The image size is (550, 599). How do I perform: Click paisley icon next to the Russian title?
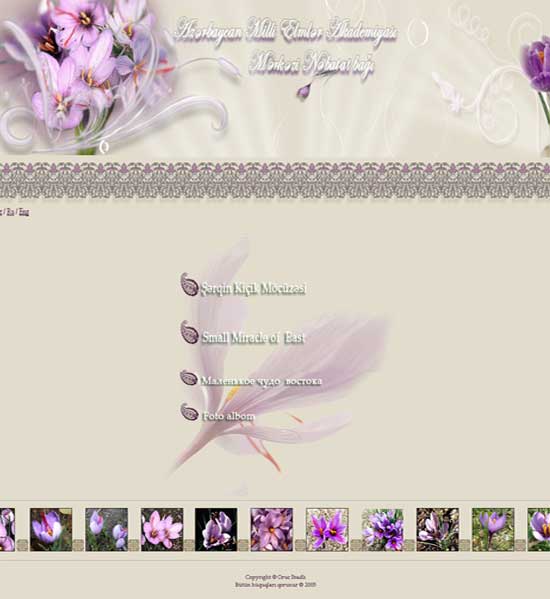point(189,378)
